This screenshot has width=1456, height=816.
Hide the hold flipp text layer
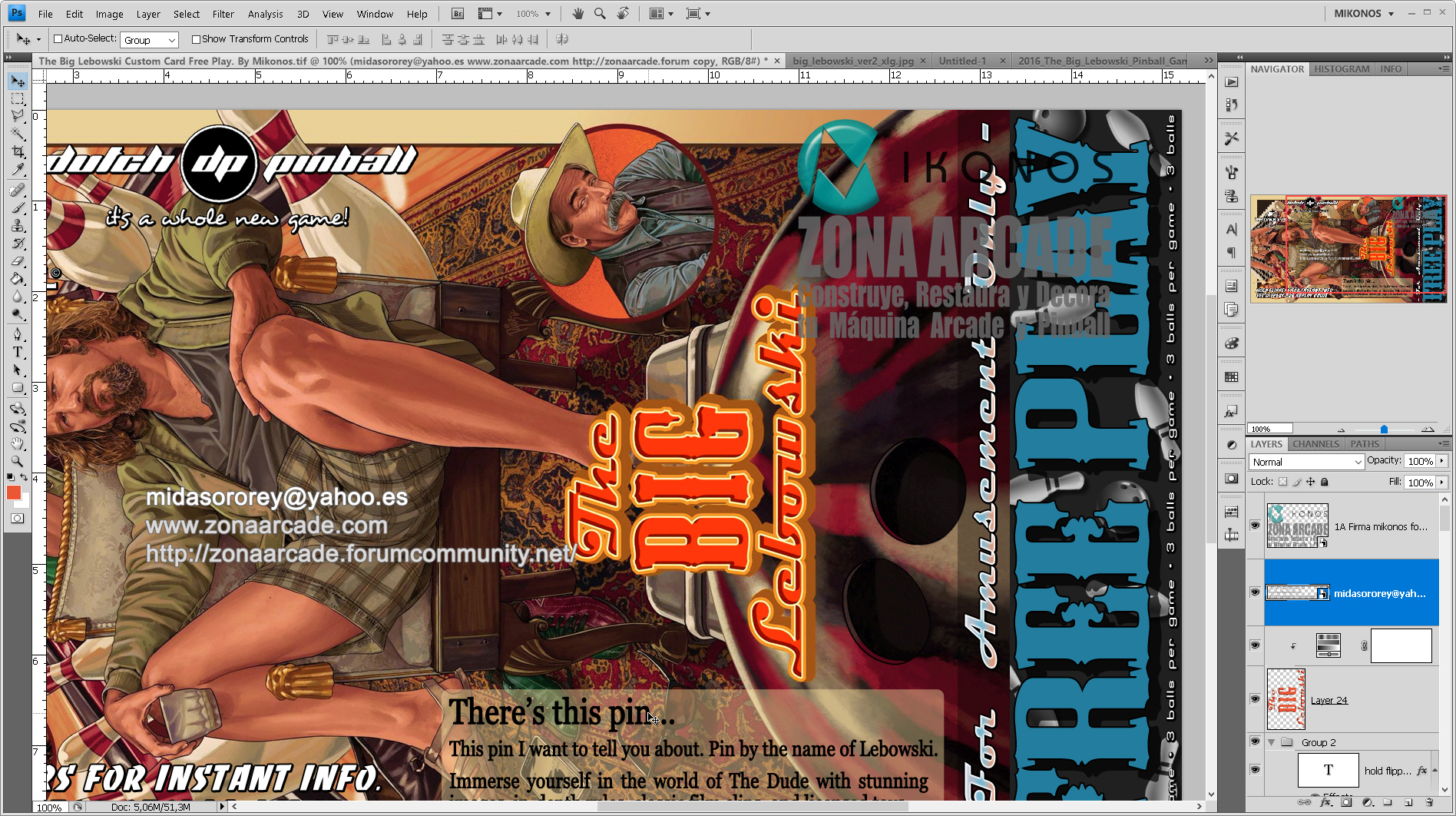coord(1255,770)
